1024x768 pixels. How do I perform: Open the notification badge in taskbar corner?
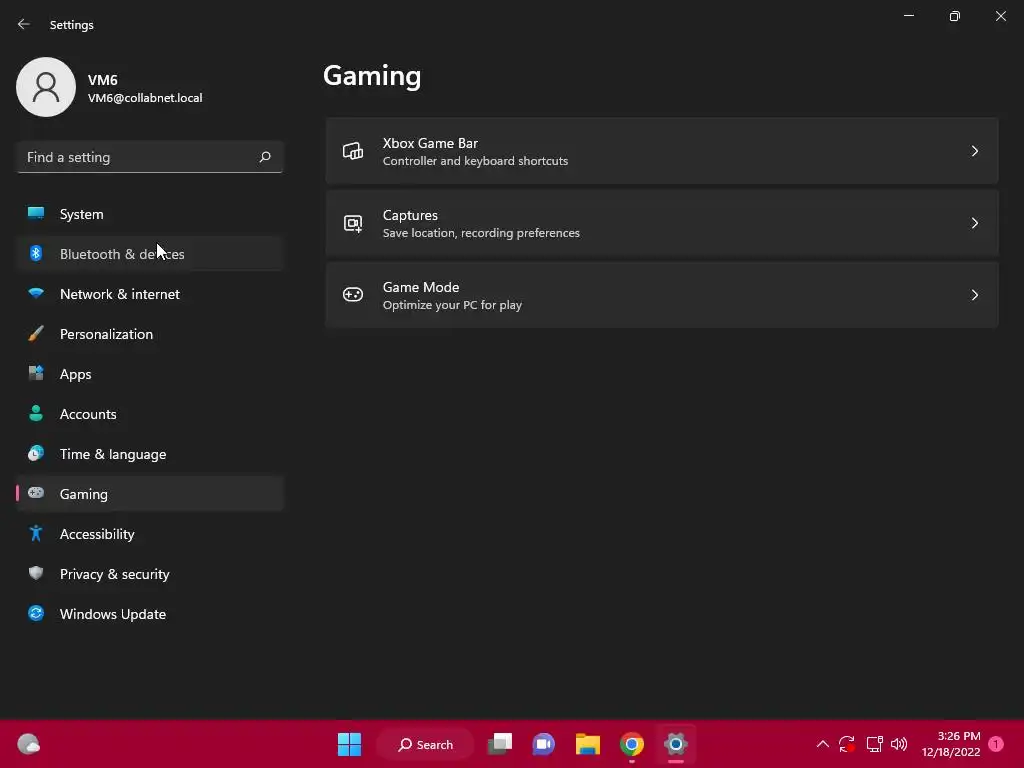pyautogui.click(x=996, y=744)
